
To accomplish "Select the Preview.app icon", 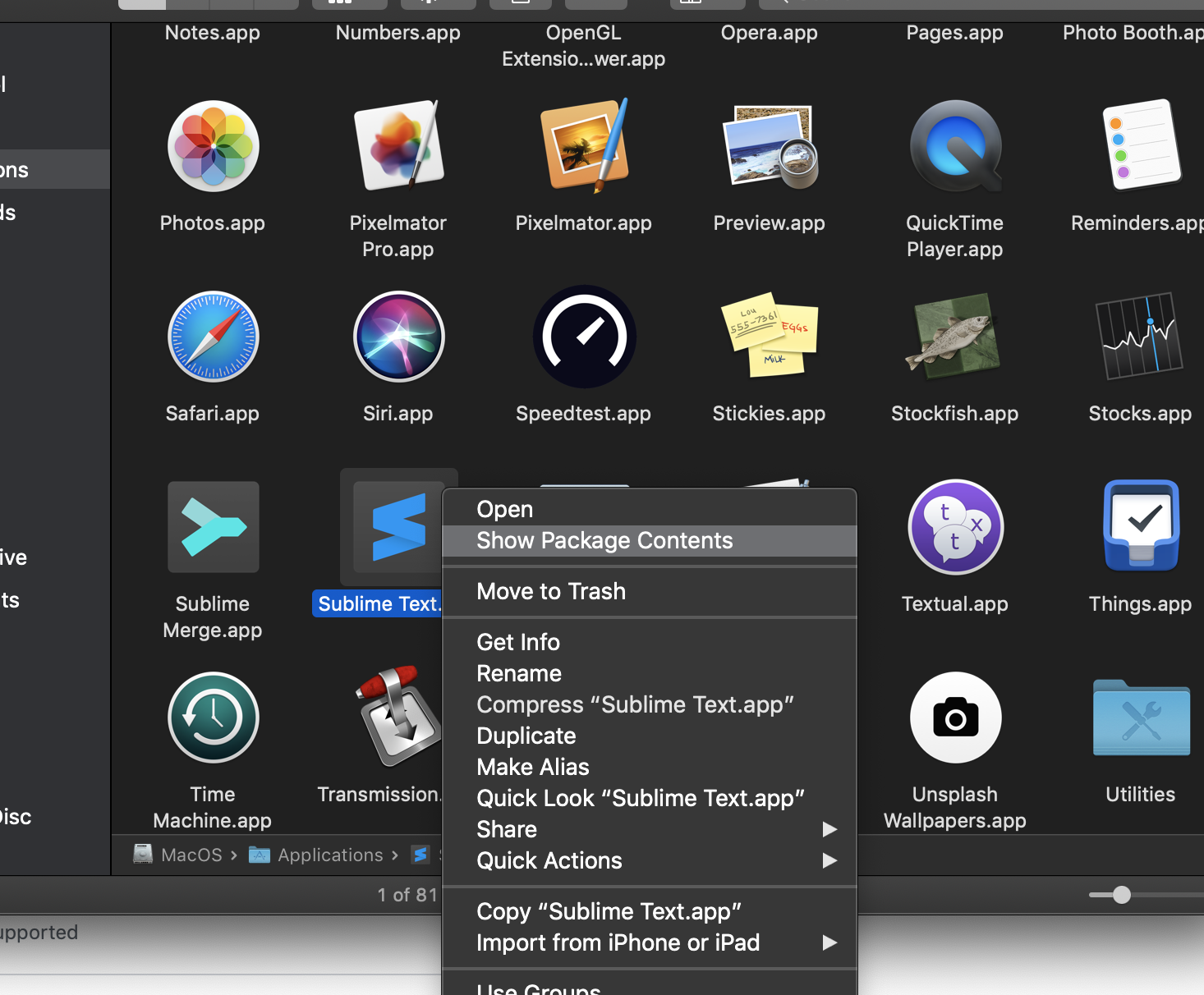I will coord(770,147).
